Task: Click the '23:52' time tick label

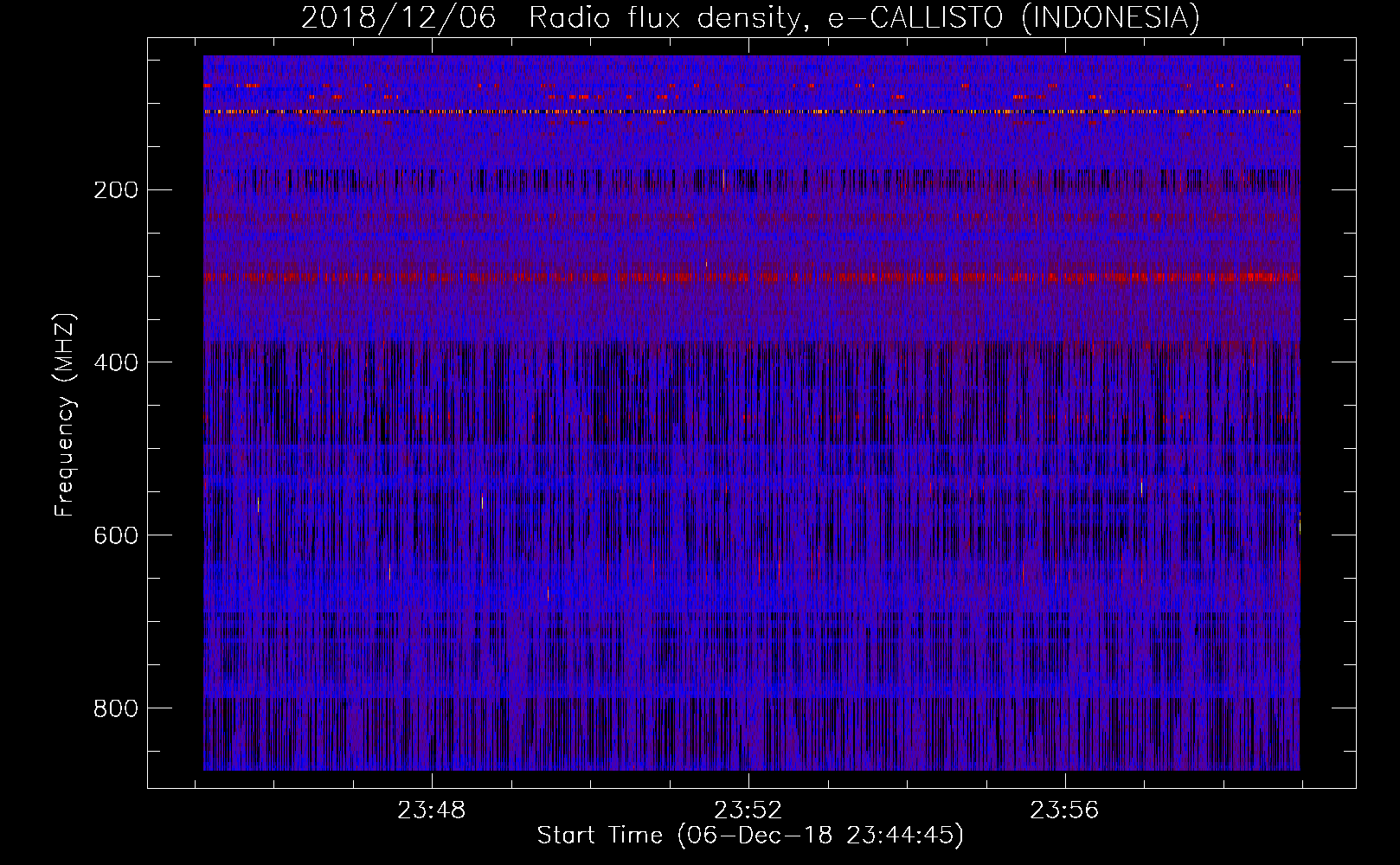Action: click(748, 811)
